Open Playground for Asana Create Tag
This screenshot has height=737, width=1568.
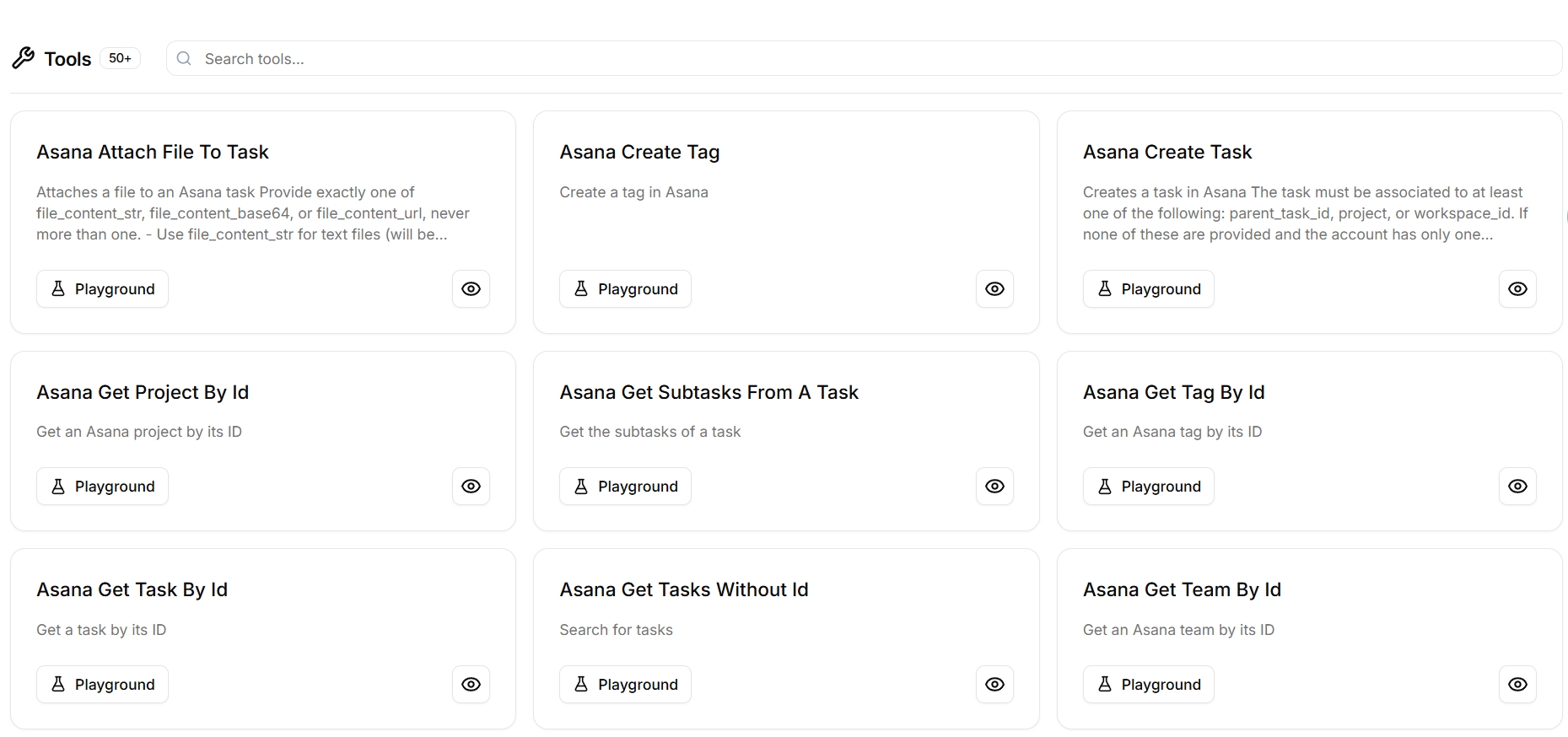tap(625, 289)
